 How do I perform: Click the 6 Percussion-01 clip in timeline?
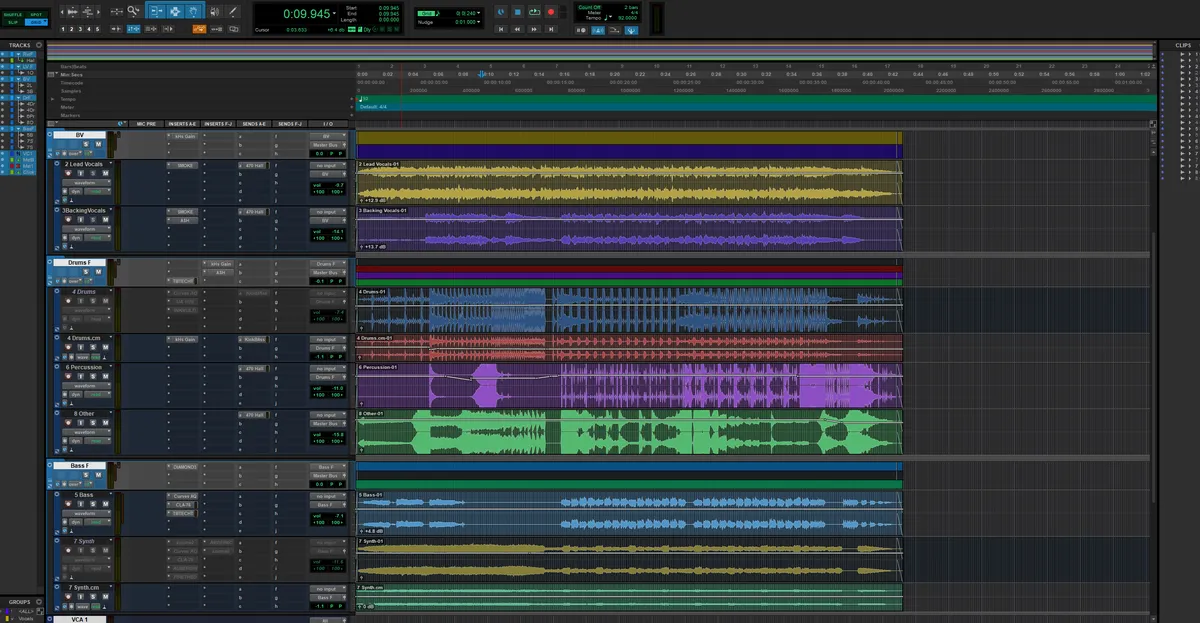(x=630, y=385)
